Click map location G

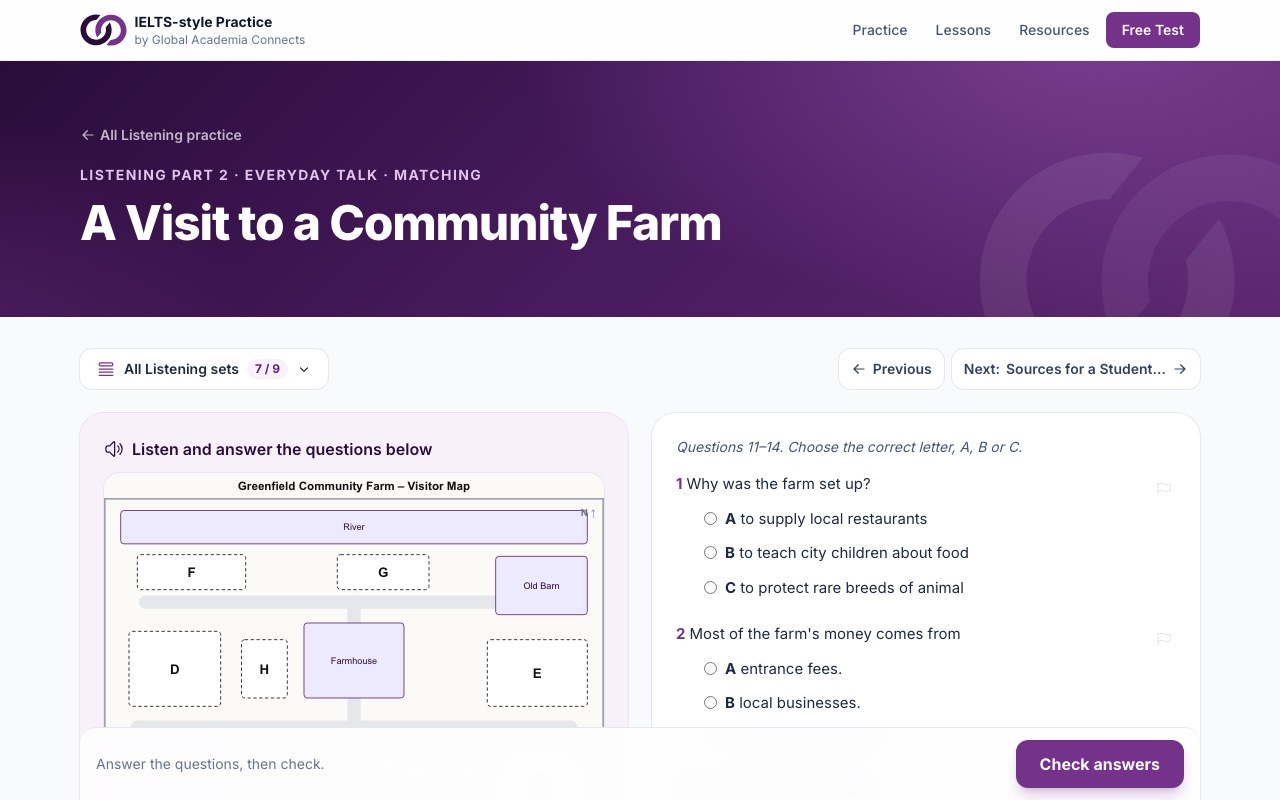383,572
